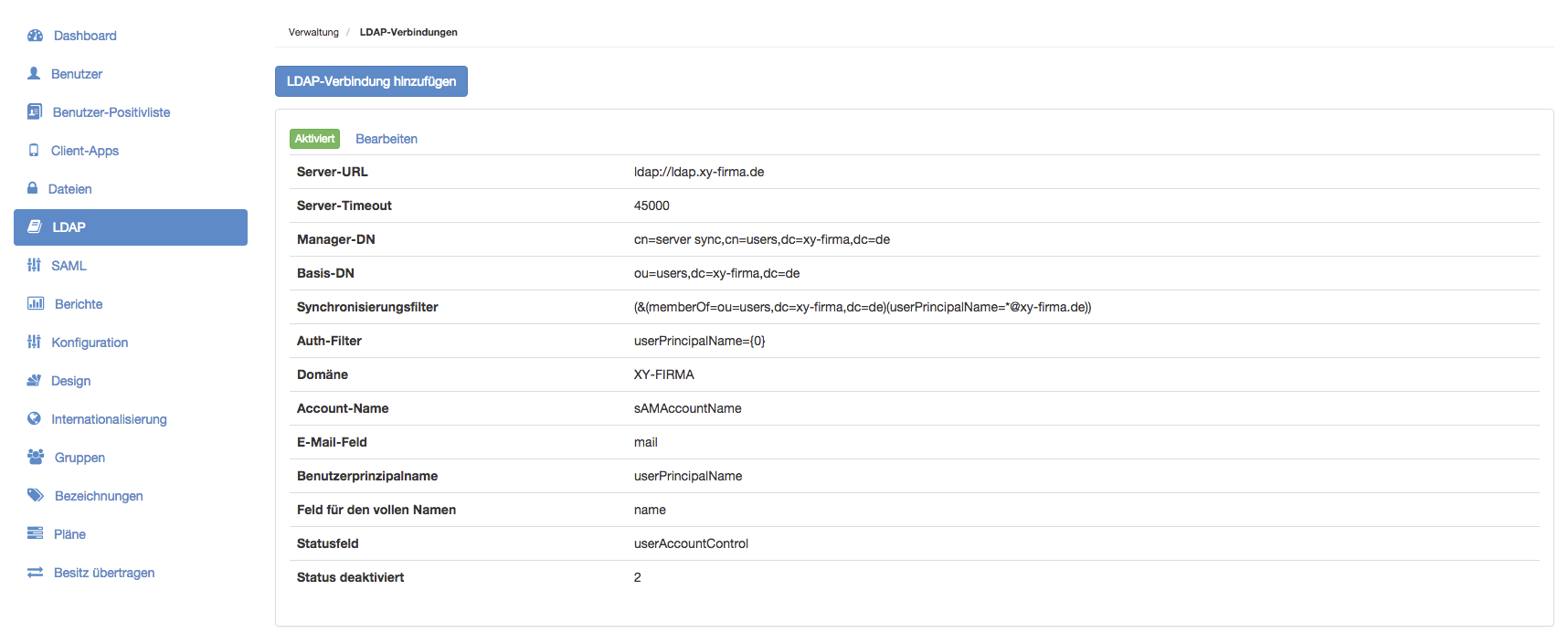The width and height of the screenshot is (1568, 643).
Task: Click the Bearbeiten link
Action: point(387,139)
